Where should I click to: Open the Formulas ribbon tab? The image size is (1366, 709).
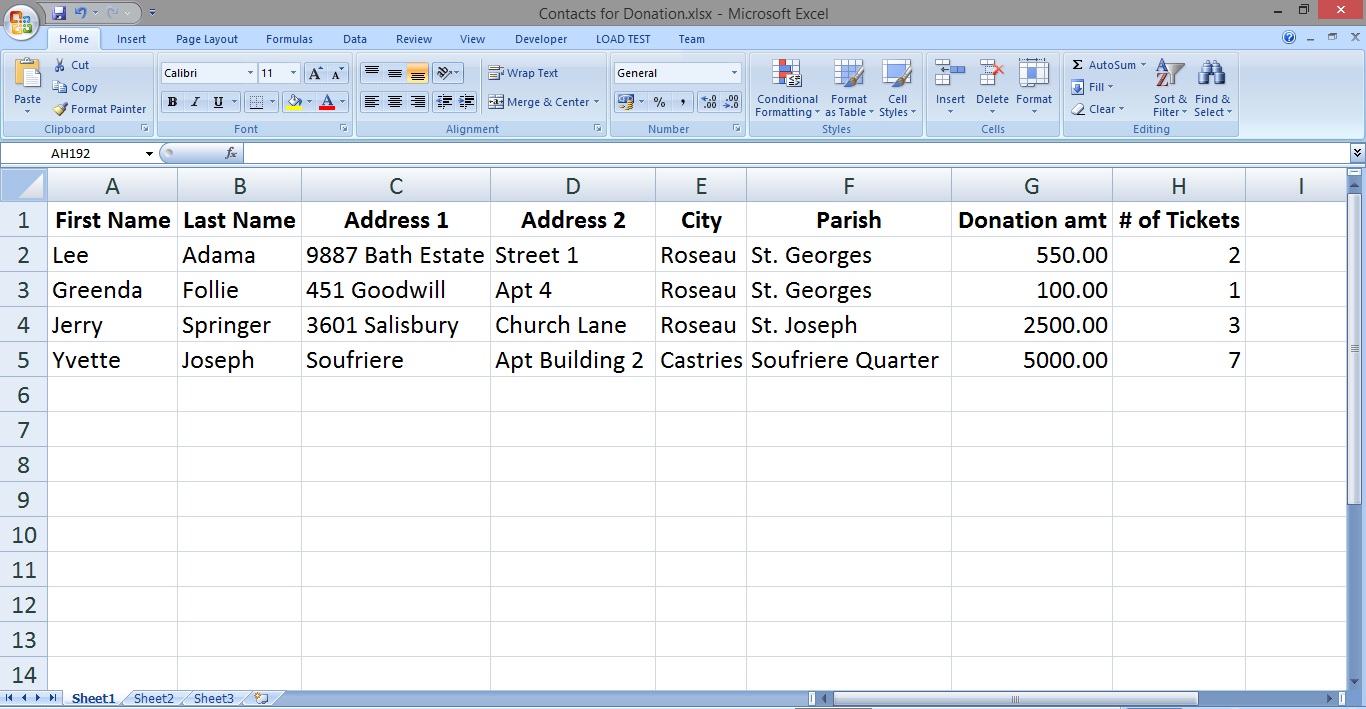[x=289, y=39]
